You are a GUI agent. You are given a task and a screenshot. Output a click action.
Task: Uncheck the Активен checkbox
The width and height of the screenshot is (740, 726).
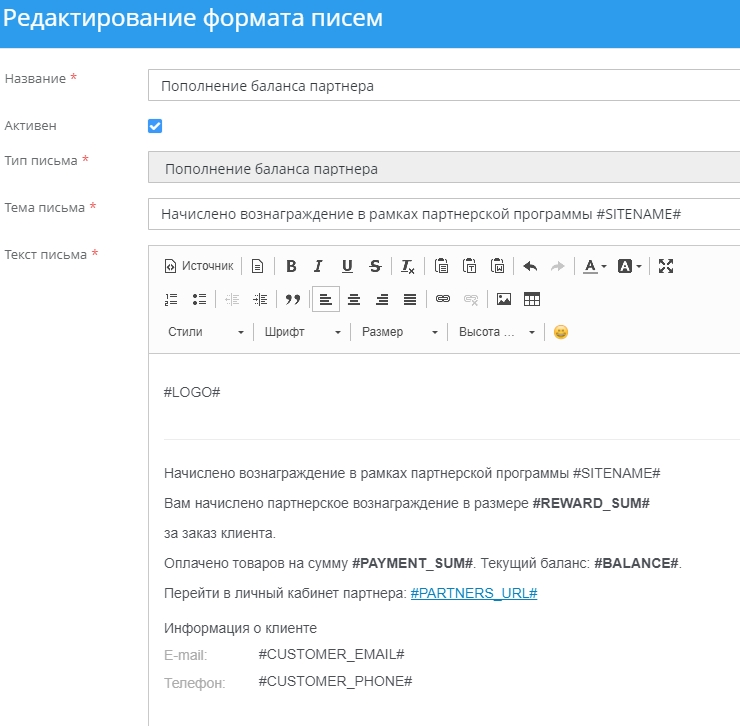[x=155, y=126]
